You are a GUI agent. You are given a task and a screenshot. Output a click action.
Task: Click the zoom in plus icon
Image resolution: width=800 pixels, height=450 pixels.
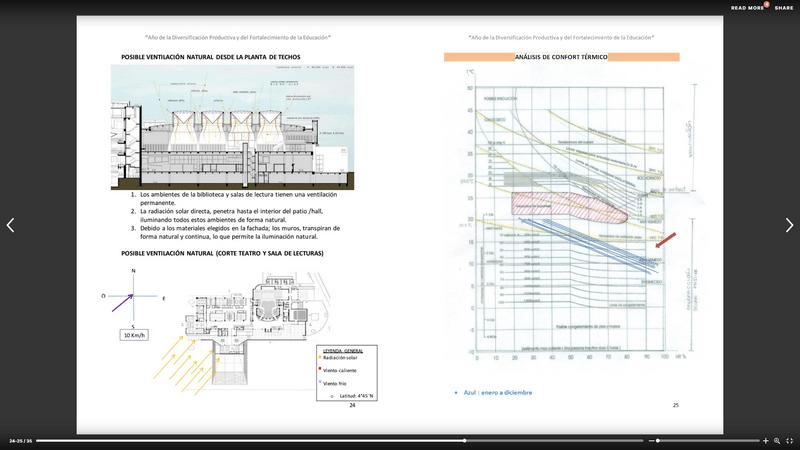click(x=765, y=441)
